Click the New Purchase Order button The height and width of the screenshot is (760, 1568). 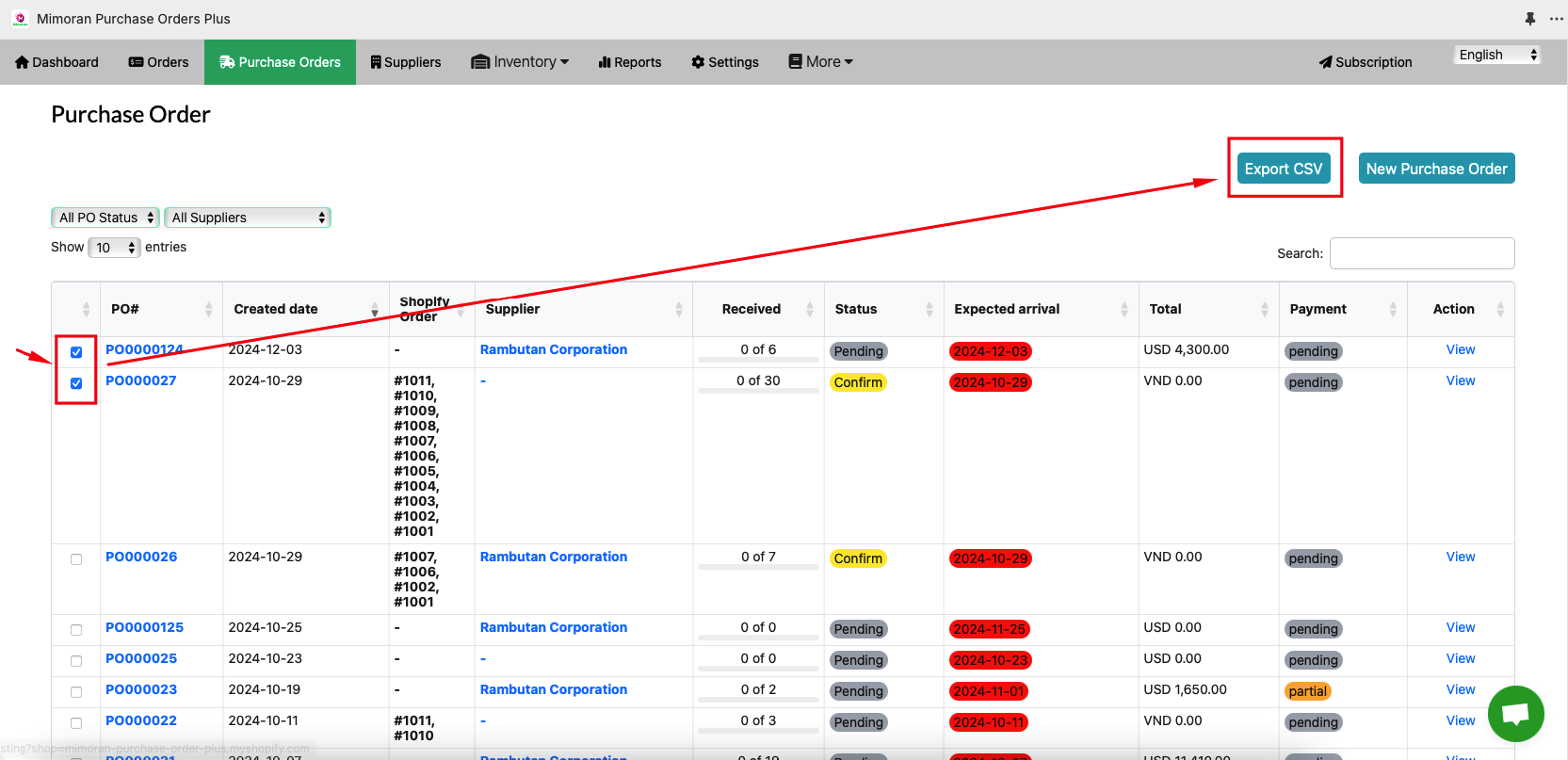coord(1436,169)
